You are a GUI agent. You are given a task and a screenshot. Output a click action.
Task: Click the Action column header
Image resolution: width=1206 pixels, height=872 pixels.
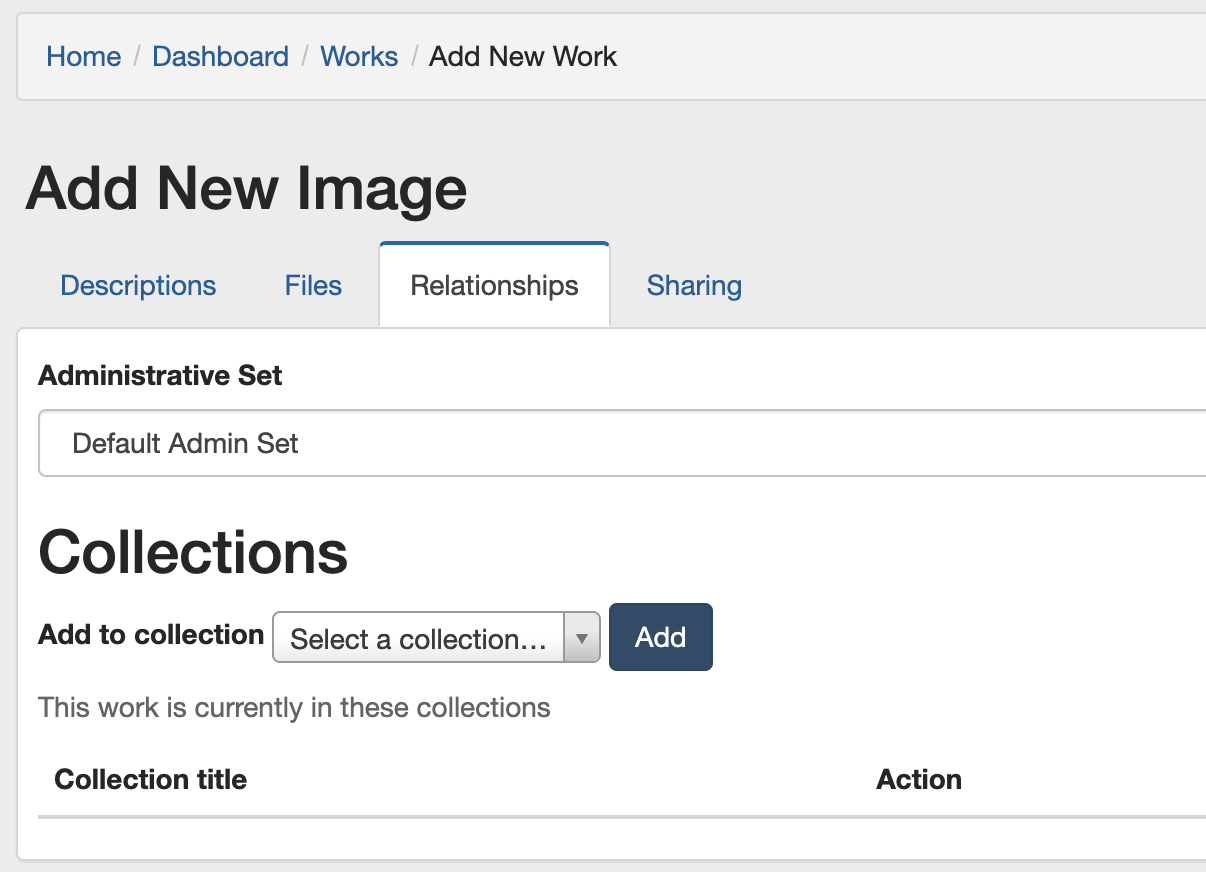pos(918,780)
